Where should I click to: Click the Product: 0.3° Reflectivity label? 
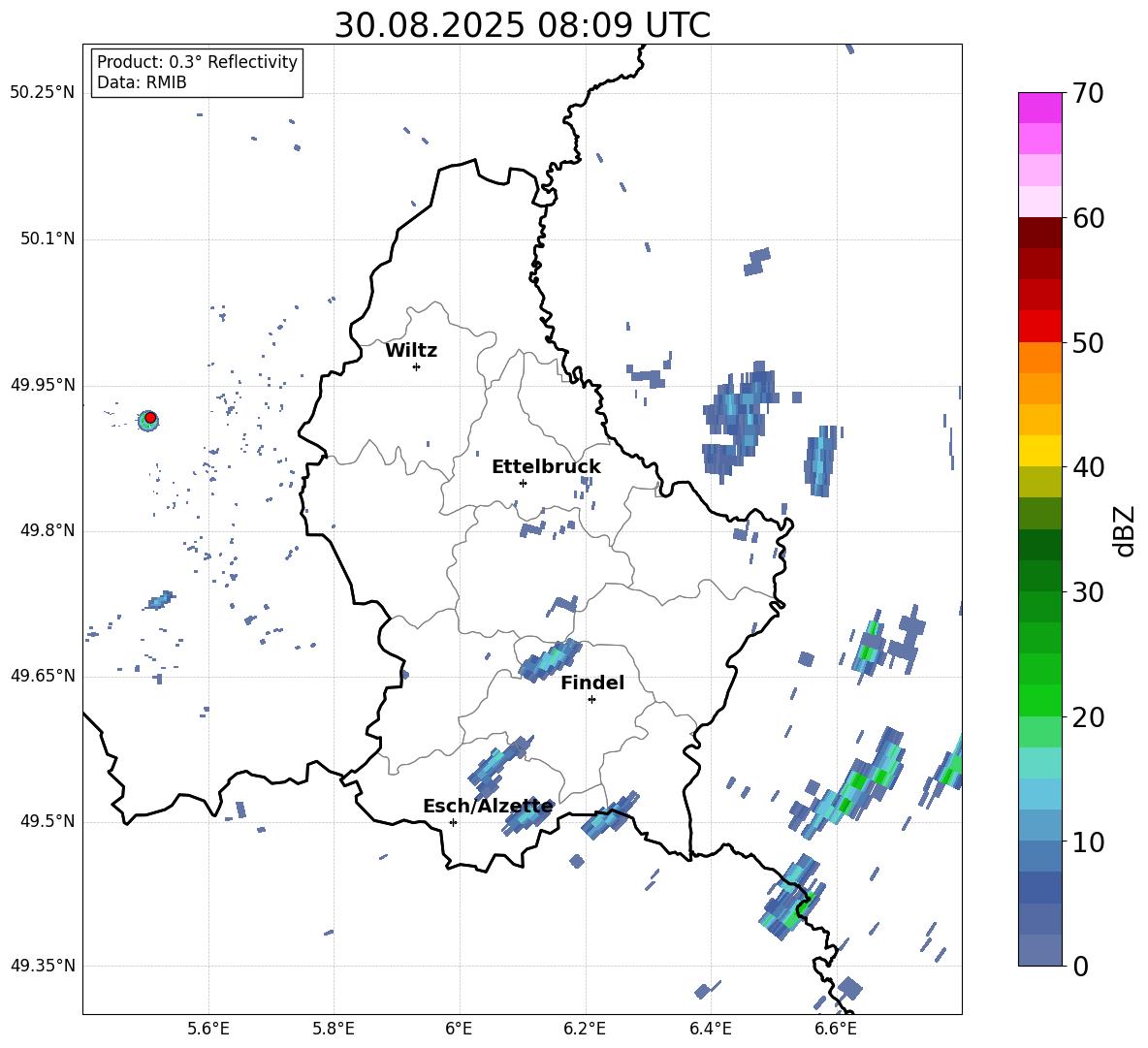pyautogui.click(x=197, y=62)
